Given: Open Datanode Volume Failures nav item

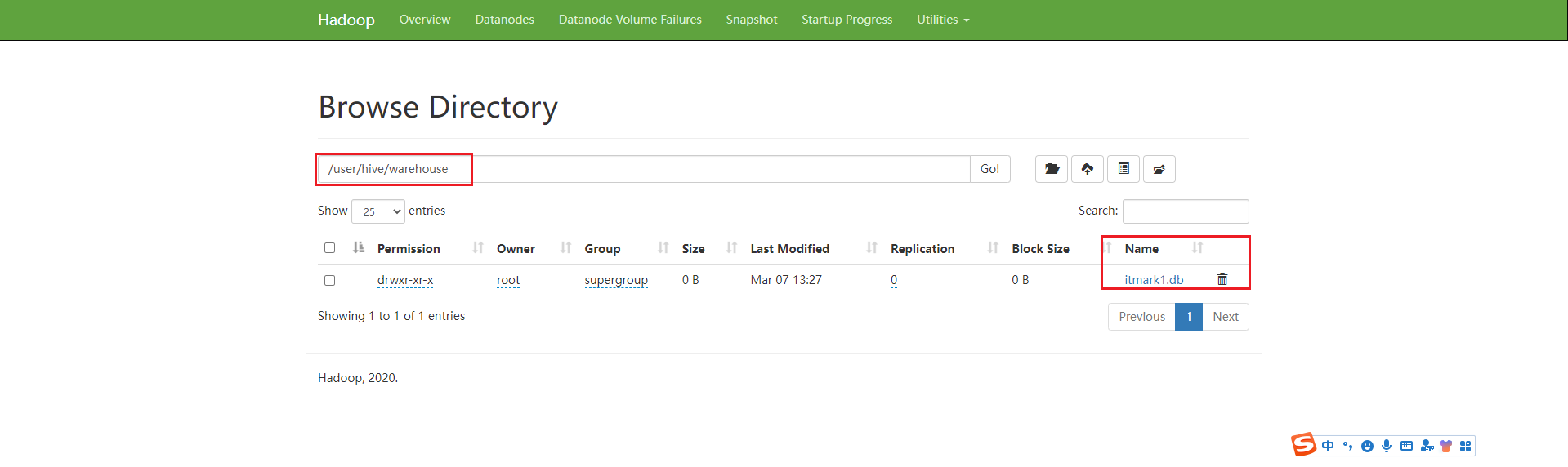Looking at the screenshot, I should (x=630, y=20).
